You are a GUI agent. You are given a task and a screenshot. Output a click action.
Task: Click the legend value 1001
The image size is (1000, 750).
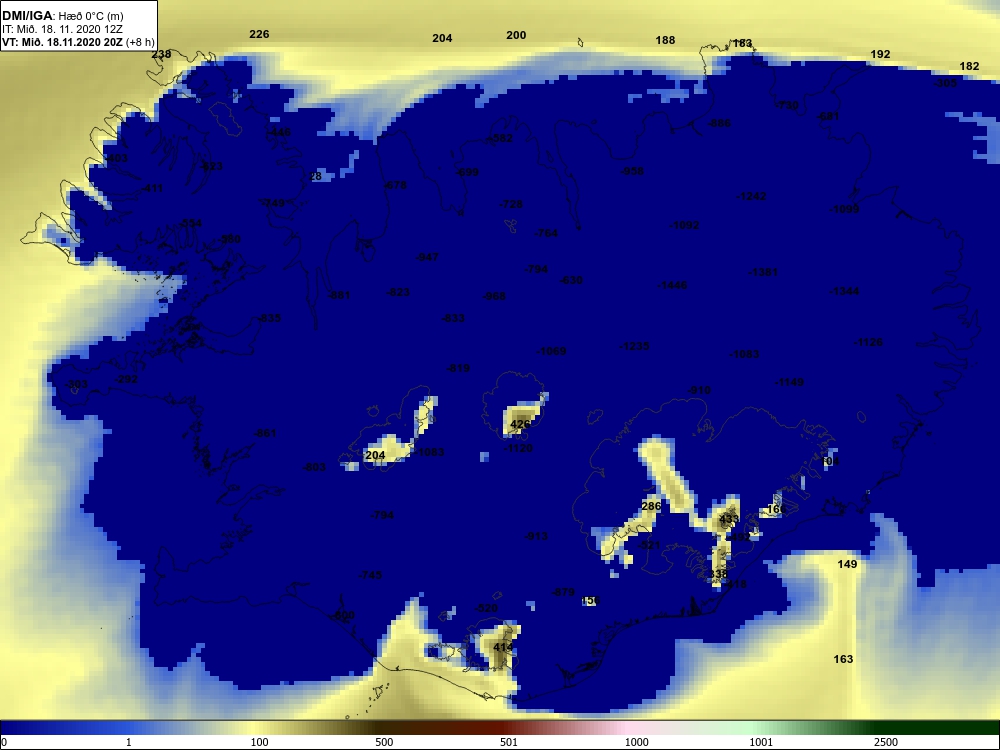point(761,742)
